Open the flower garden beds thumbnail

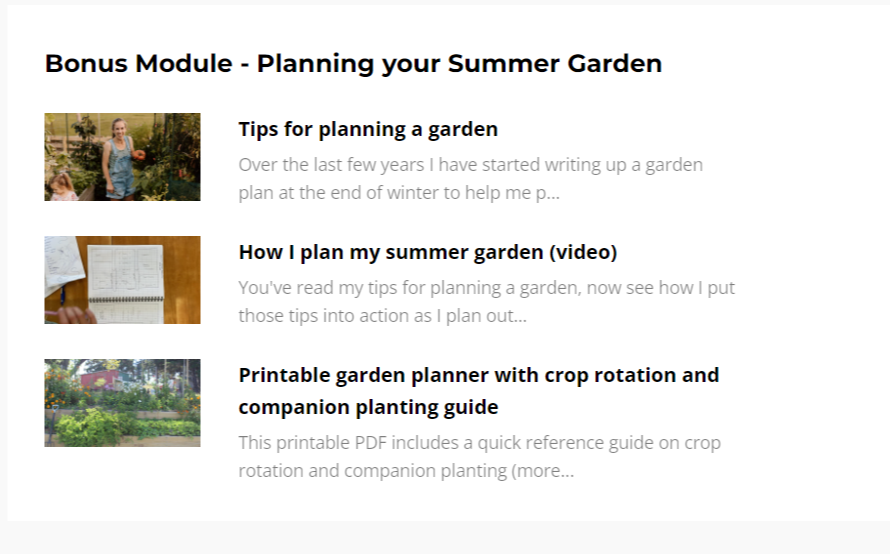coord(122,403)
